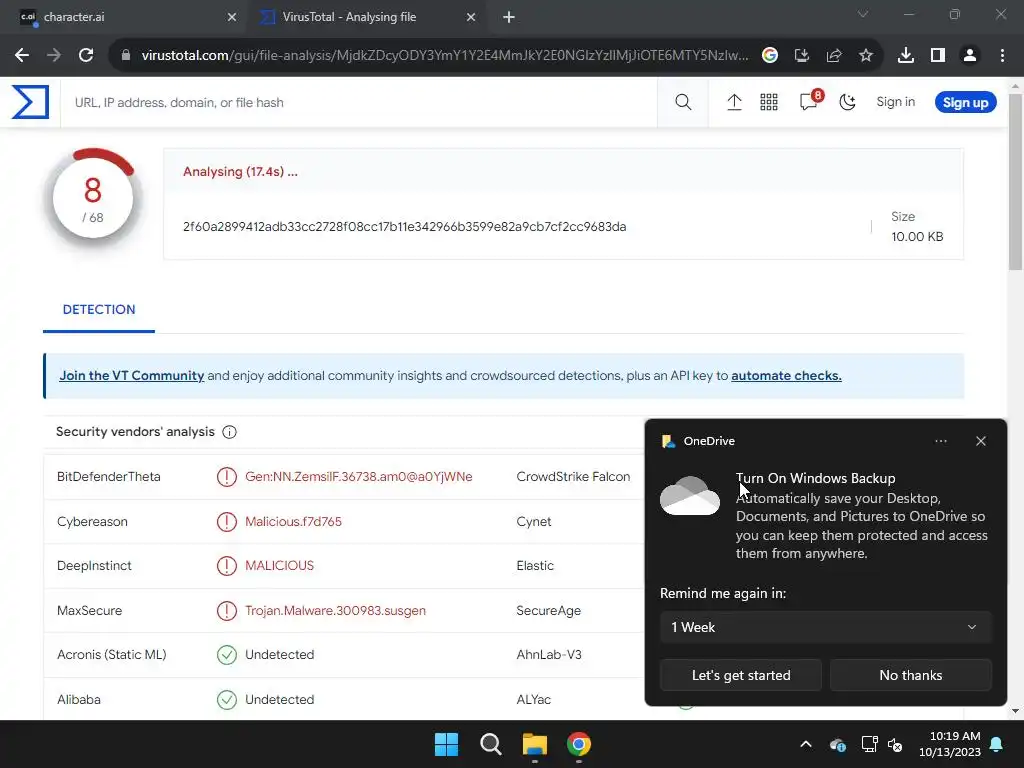Bookmark this page with star icon
This screenshot has height=768, width=1024.
866,56
